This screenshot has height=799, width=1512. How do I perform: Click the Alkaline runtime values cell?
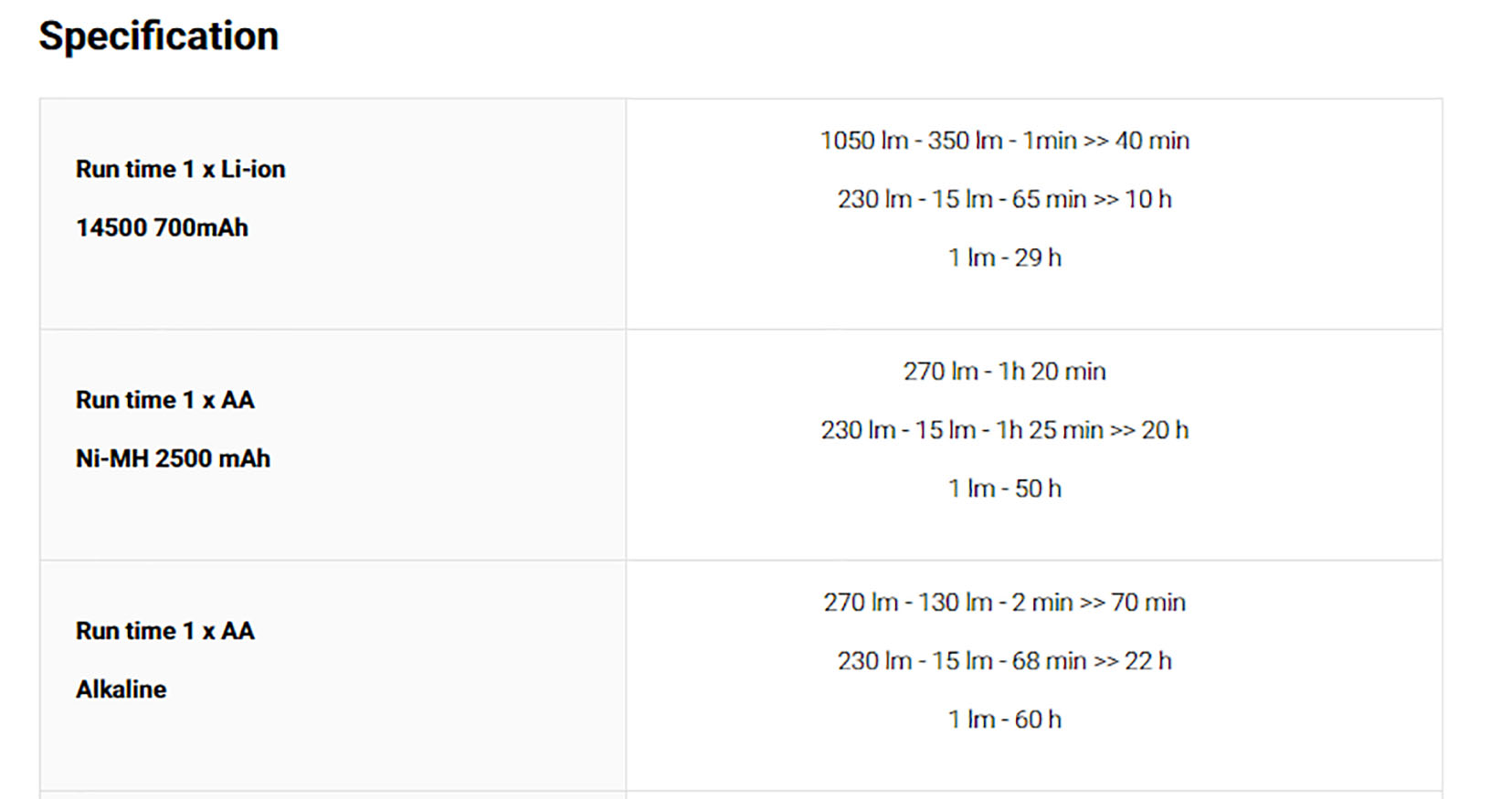pyautogui.click(x=1034, y=677)
